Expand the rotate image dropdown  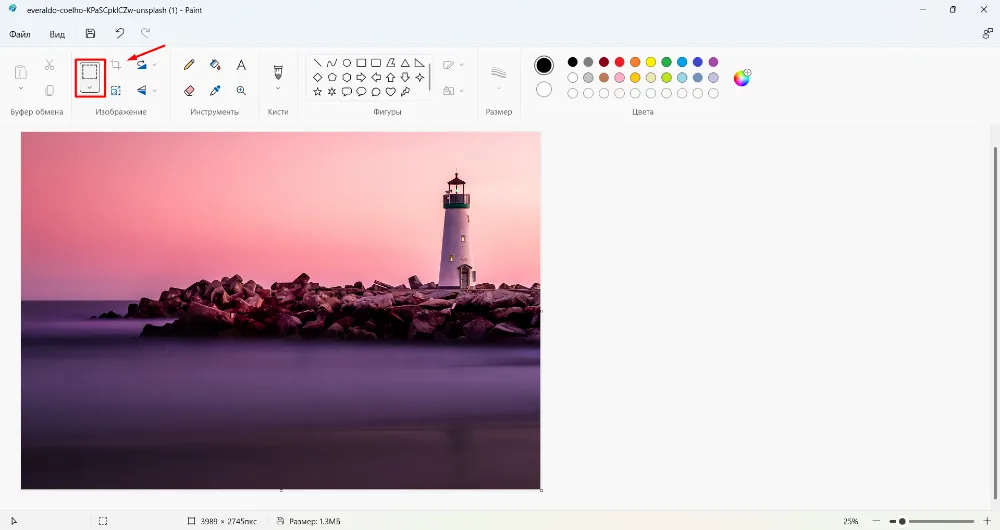tap(154, 65)
